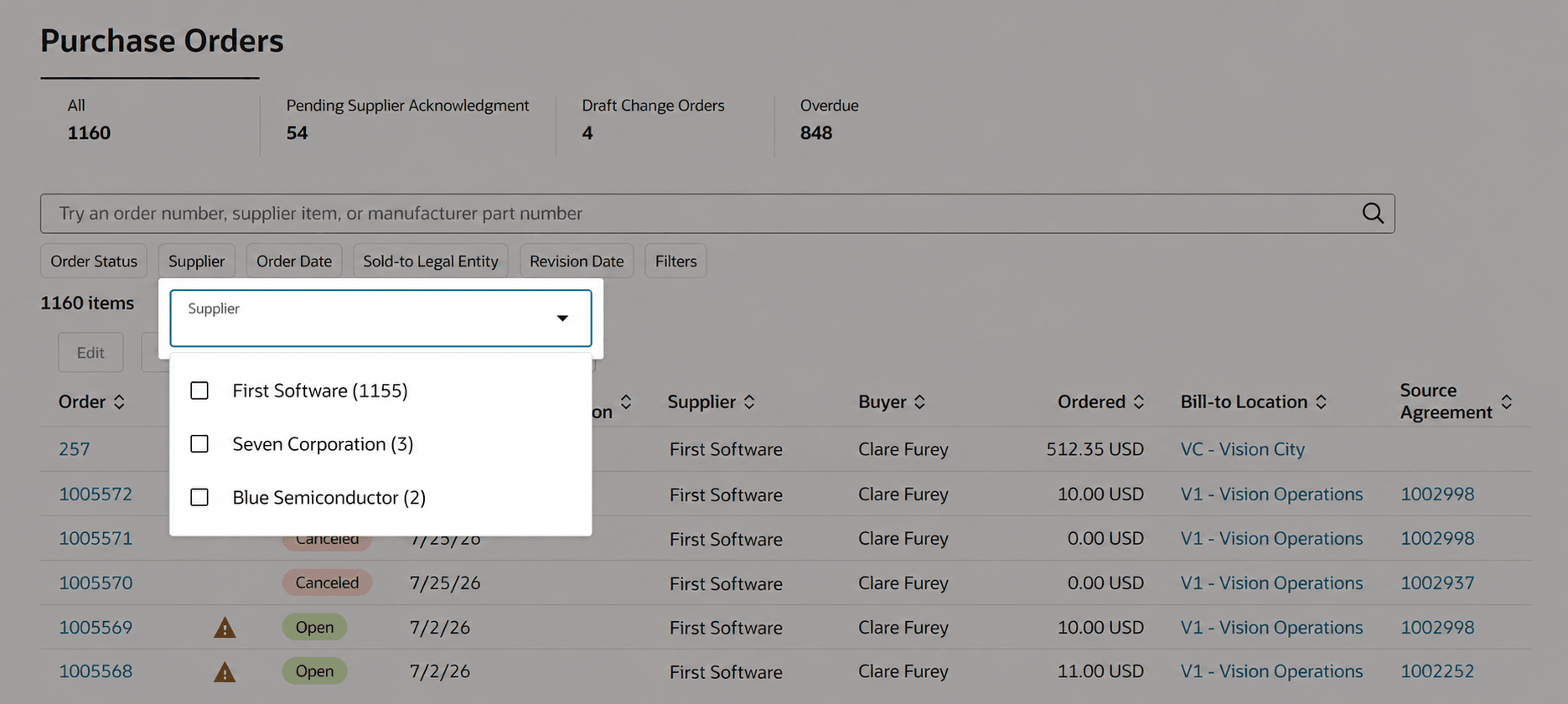Collapse the Supplier dropdown arrow
The image size is (1568, 704).
(x=562, y=318)
